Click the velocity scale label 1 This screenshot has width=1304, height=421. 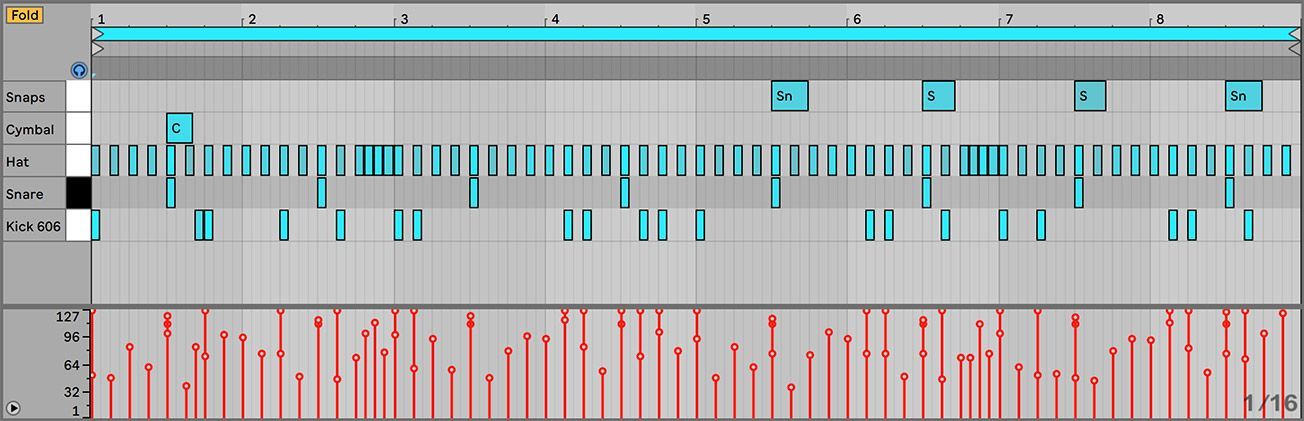click(75, 410)
